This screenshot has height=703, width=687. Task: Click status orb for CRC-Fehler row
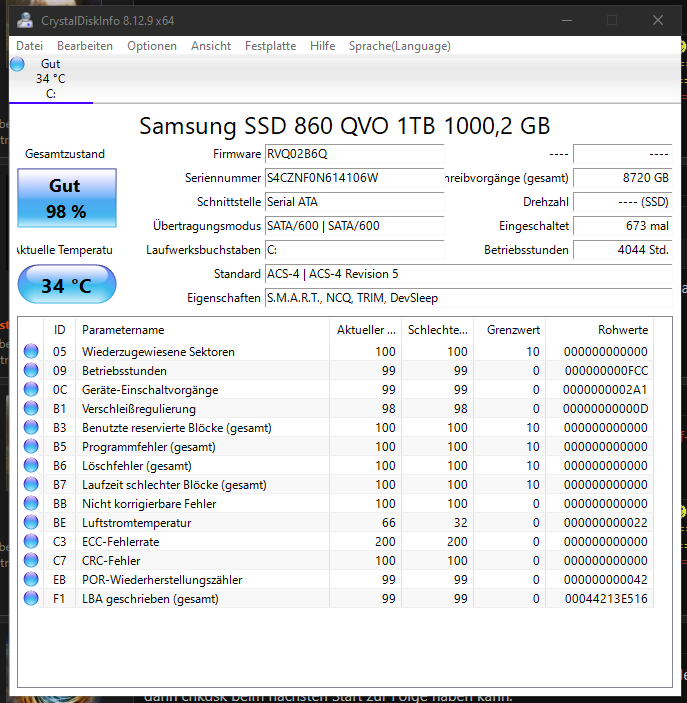pos(31,560)
